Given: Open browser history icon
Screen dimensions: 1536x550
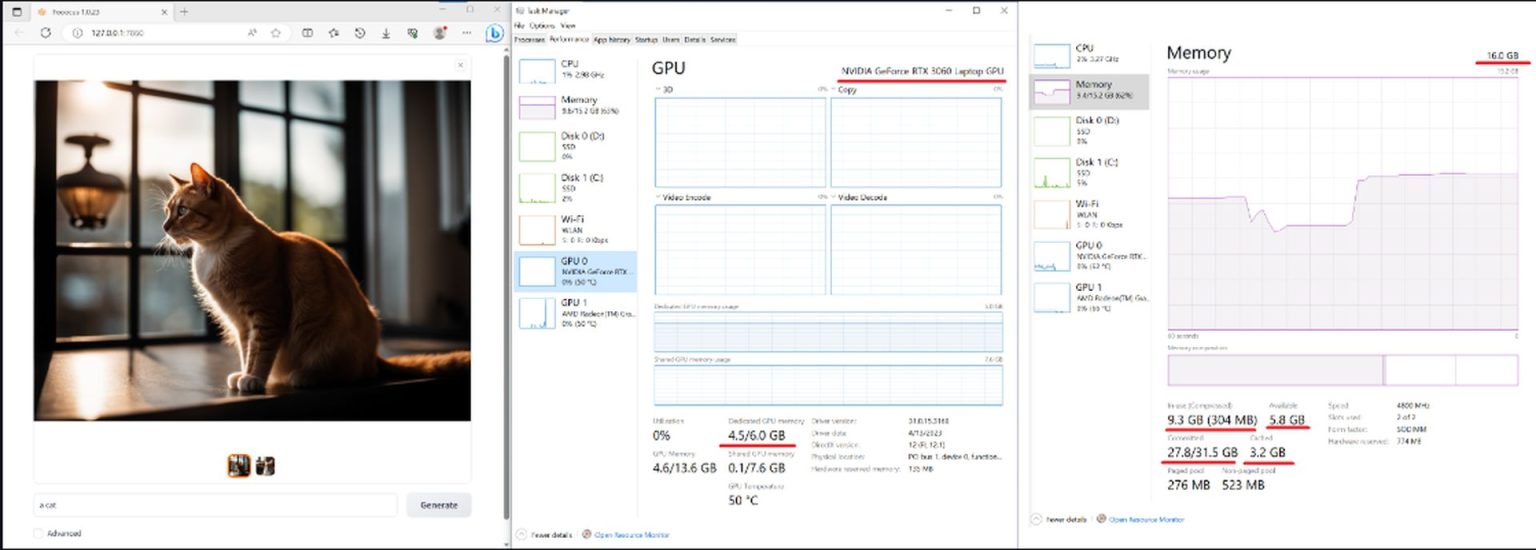Looking at the screenshot, I should (360, 33).
